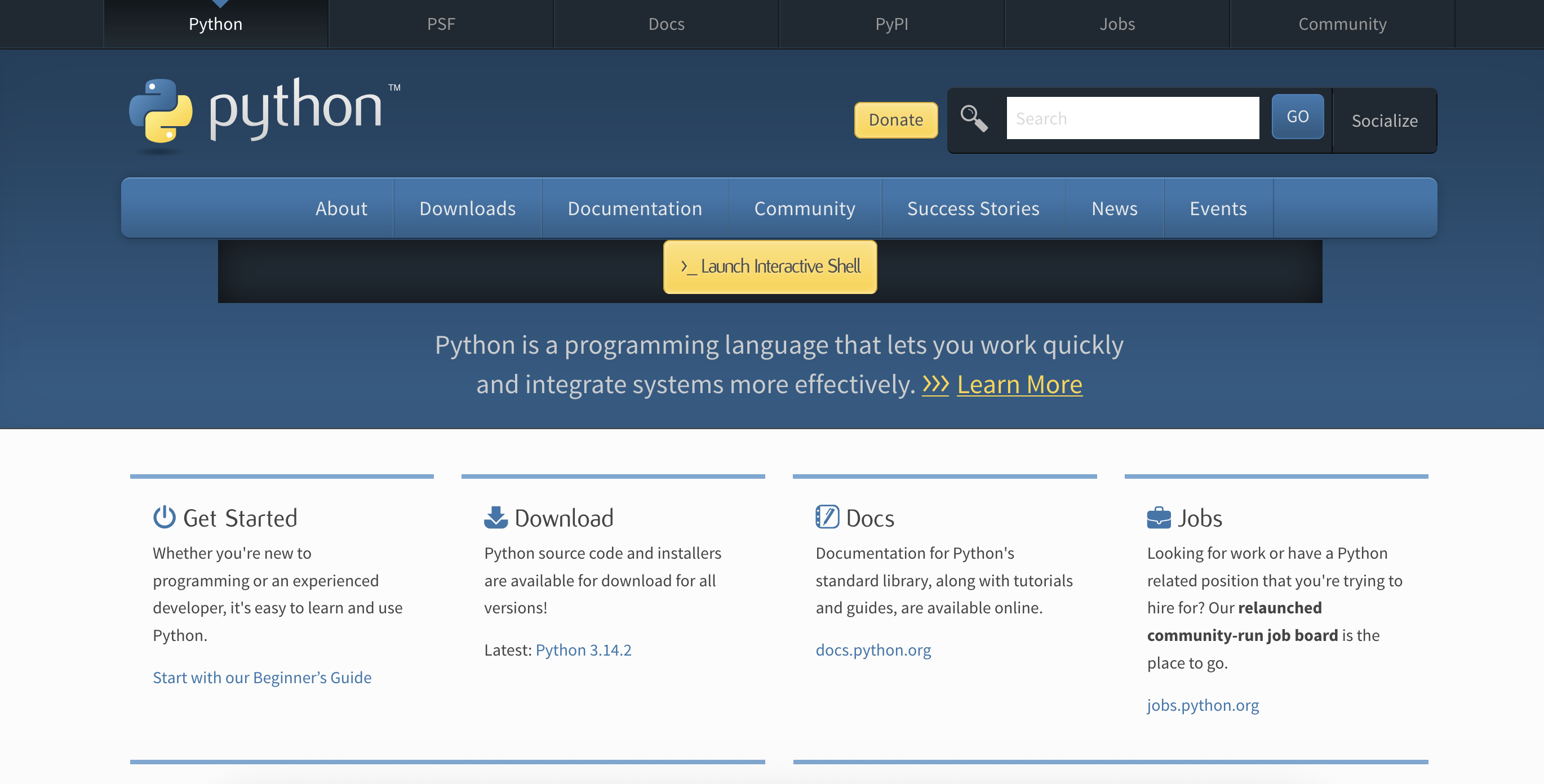Open the Success Stories menu
Viewport: 1544px width, 784px height.
973,208
